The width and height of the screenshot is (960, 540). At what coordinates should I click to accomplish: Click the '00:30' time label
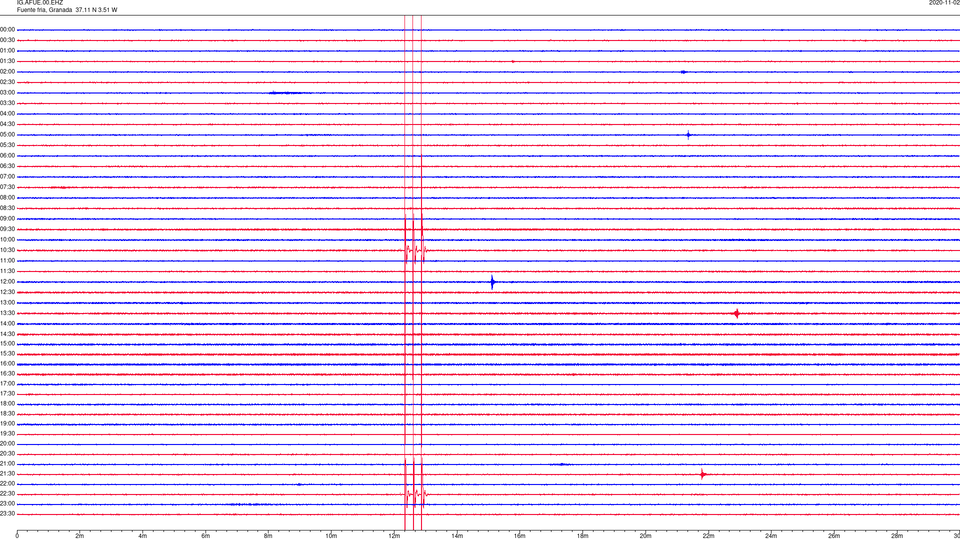[x=7, y=40]
